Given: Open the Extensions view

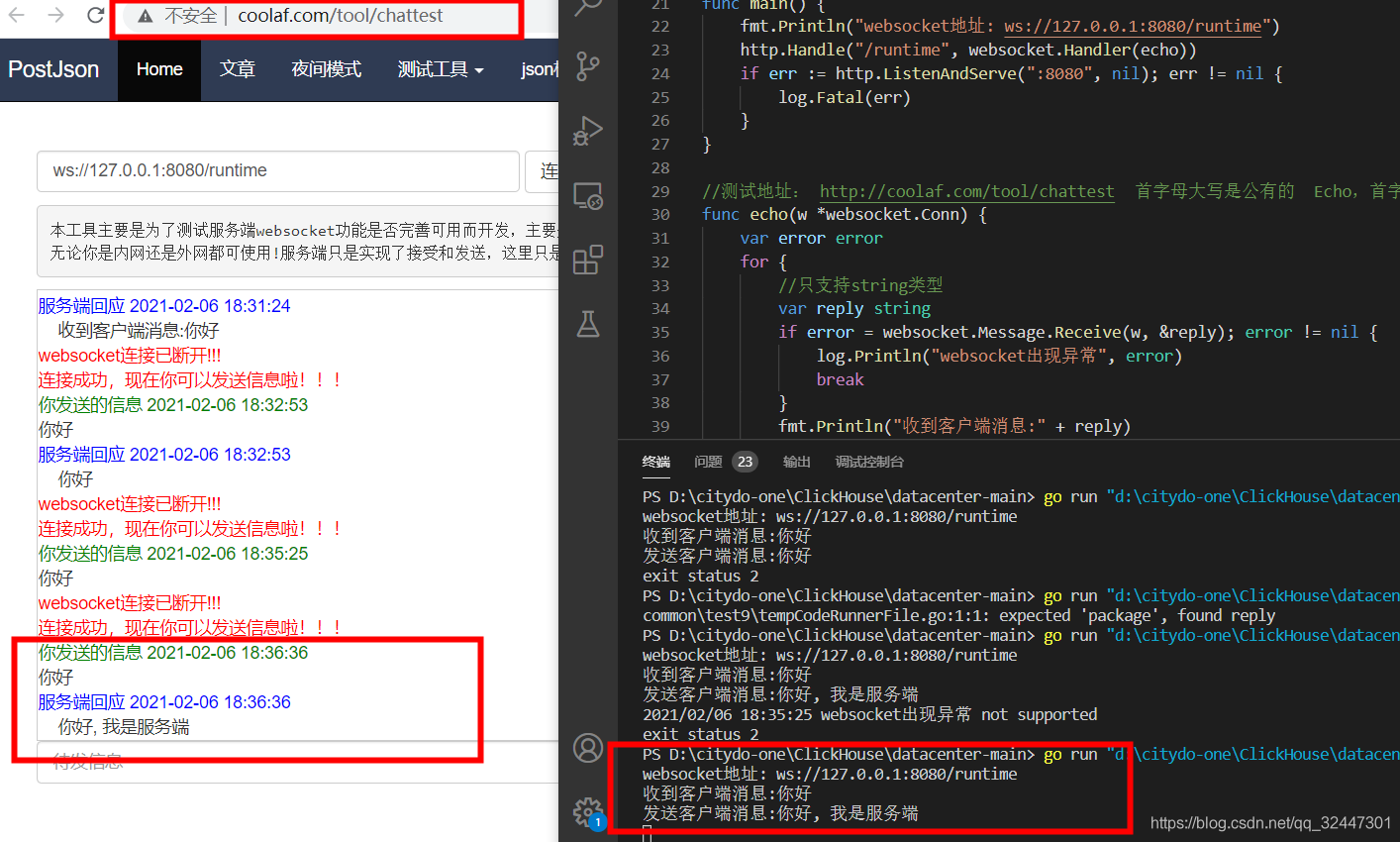Looking at the screenshot, I should coord(588,260).
